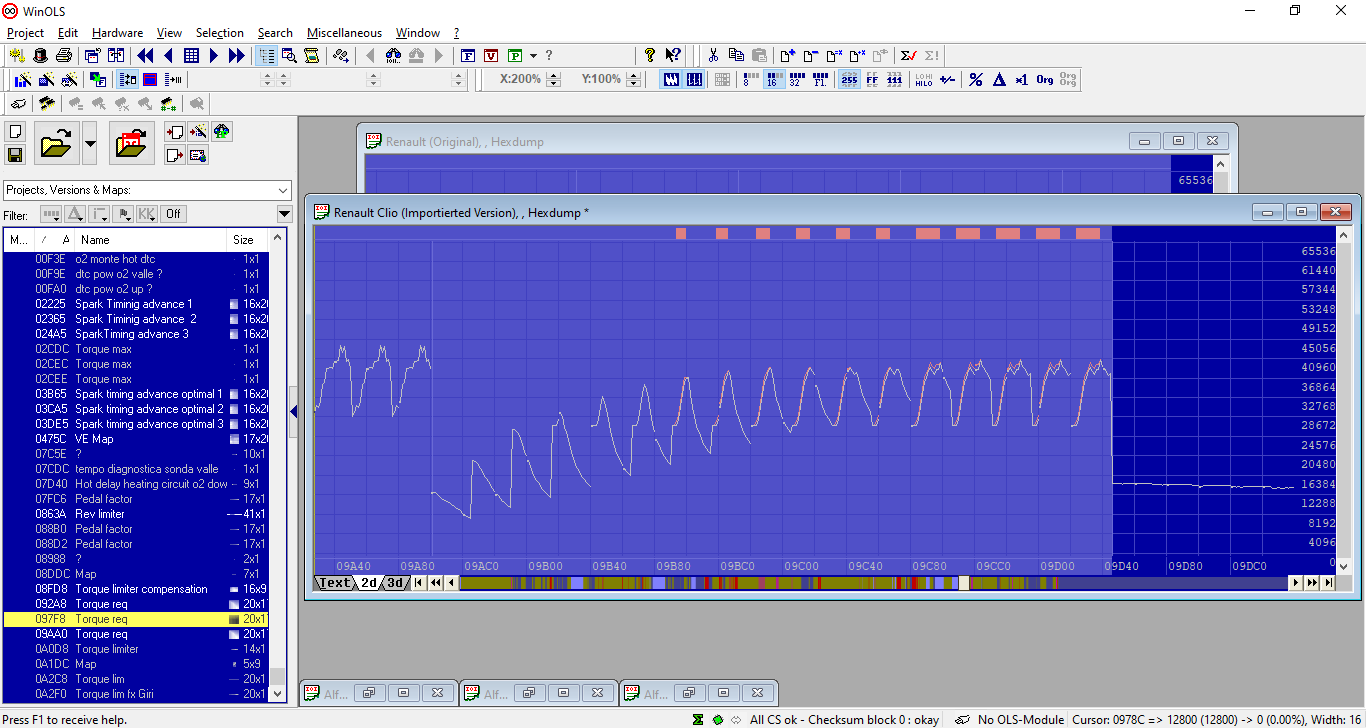Select the VE Map row
The width and height of the screenshot is (1366, 728).
click(x=137, y=439)
